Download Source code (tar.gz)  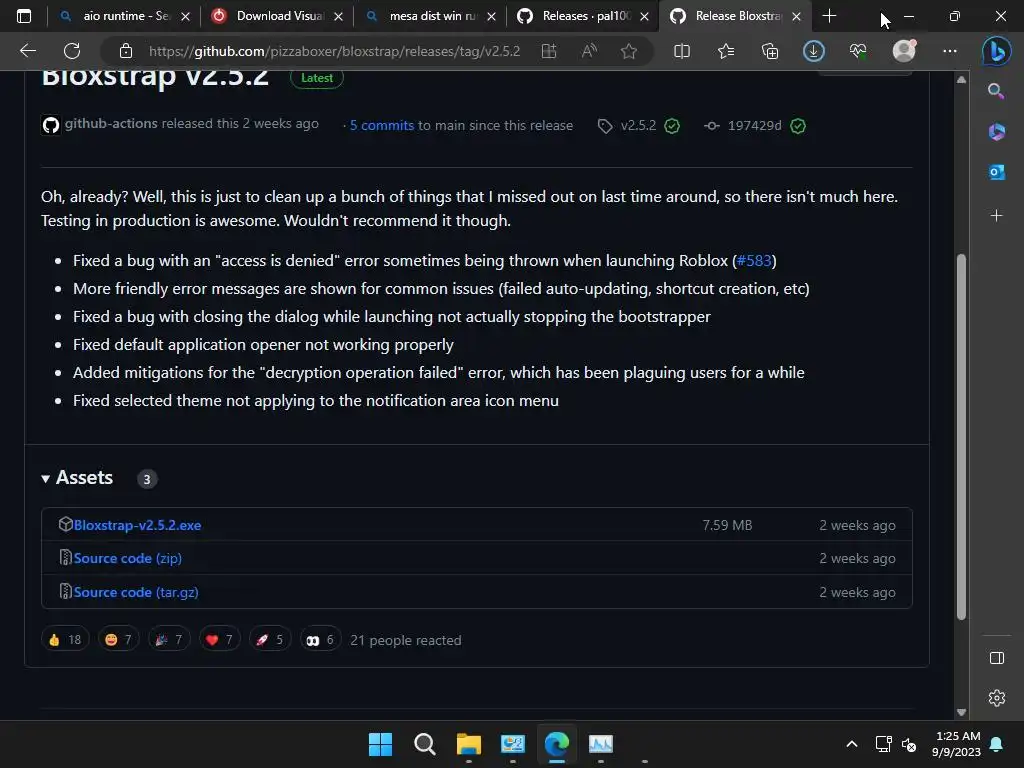pos(136,592)
